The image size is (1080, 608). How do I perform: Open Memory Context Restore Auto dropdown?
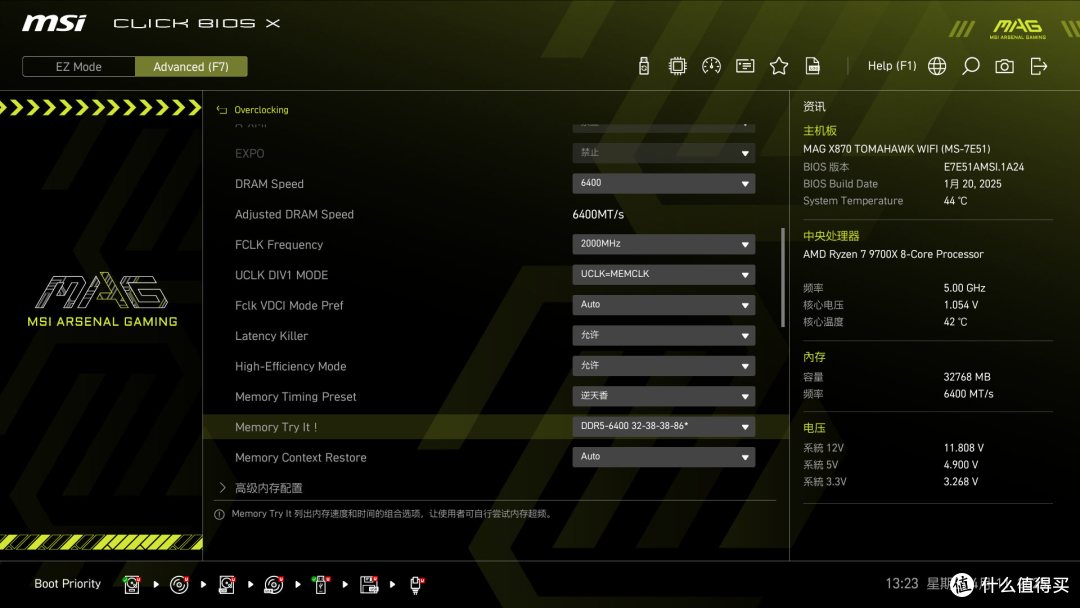[x=663, y=457]
